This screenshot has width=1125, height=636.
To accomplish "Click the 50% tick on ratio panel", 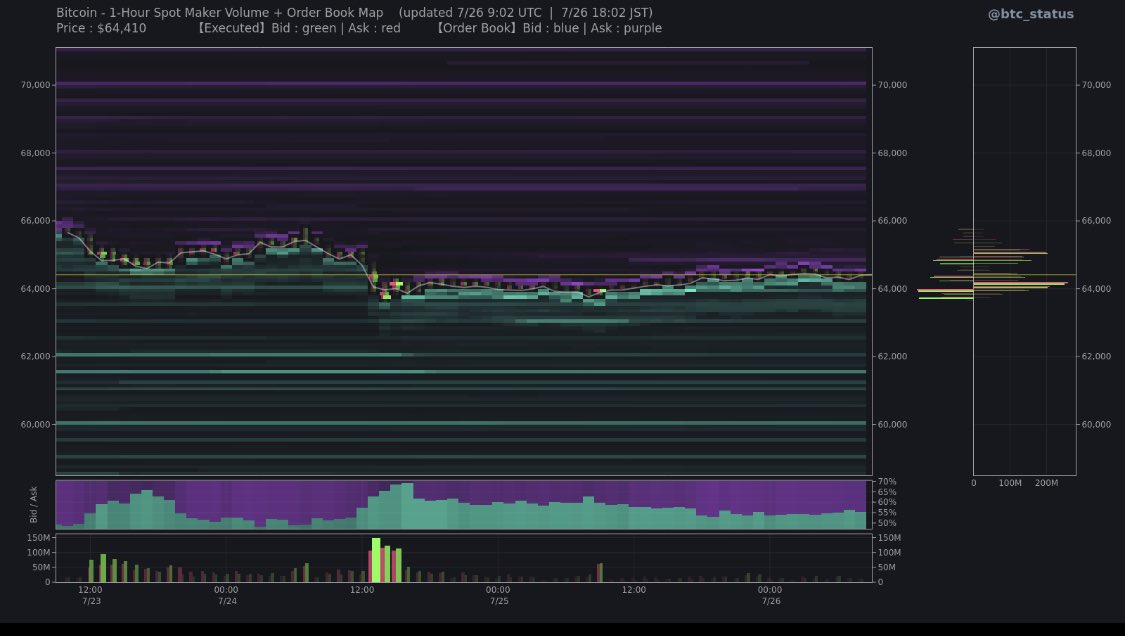I will tap(887, 523).
